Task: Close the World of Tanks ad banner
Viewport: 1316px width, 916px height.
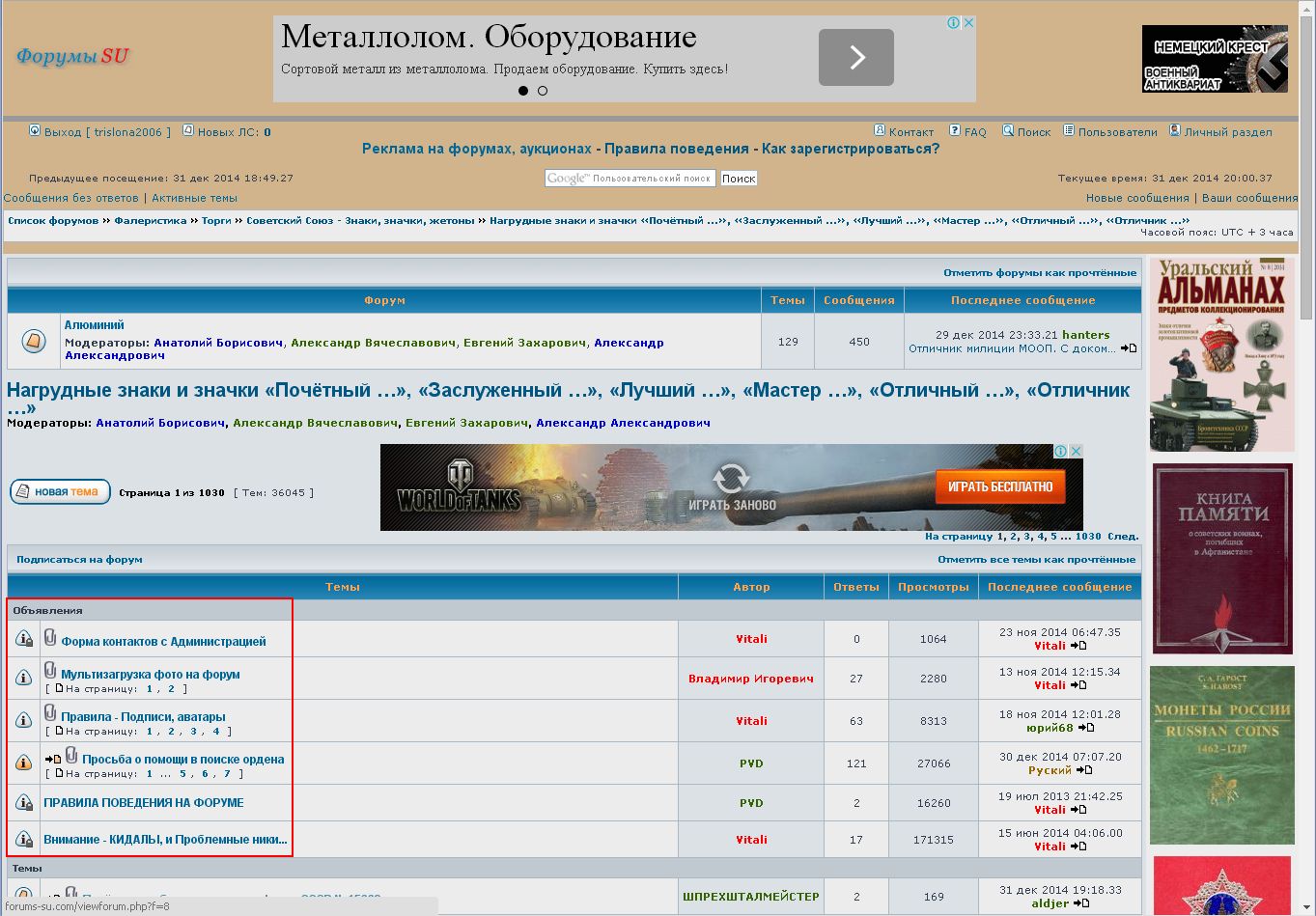Action: click(1076, 451)
